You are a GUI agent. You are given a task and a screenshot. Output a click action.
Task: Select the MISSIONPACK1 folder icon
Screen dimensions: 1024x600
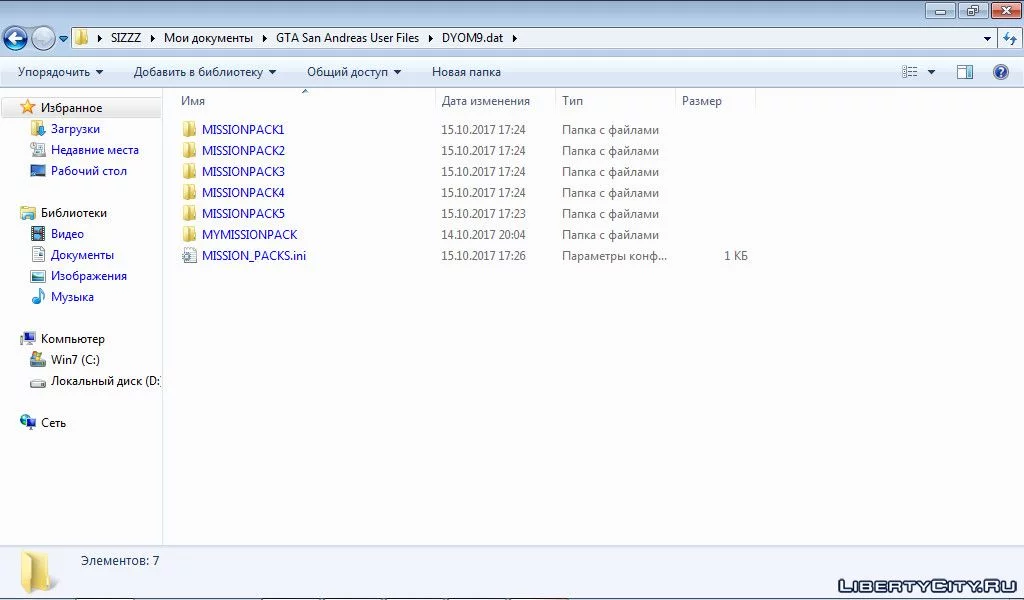coord(189,129)
